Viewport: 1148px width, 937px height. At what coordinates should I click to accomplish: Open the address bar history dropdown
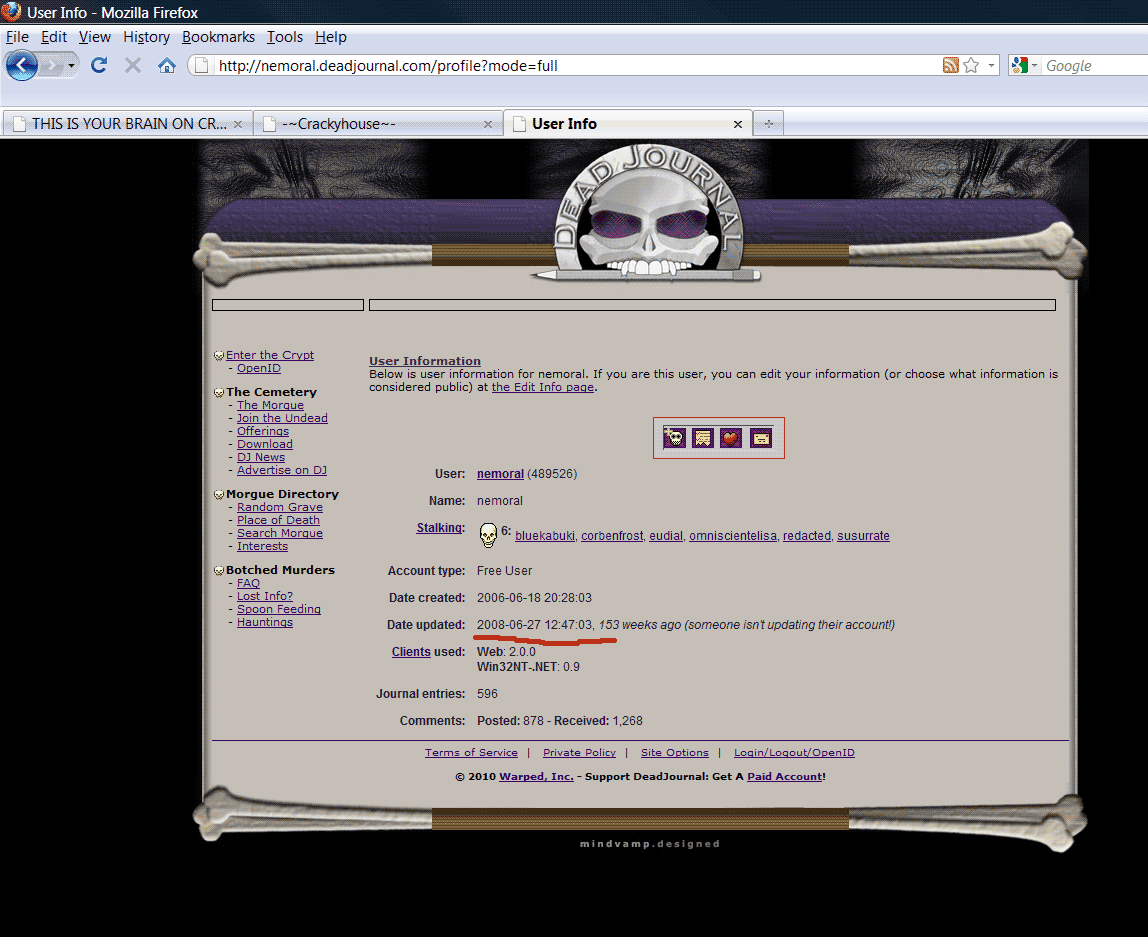[991, 66]
